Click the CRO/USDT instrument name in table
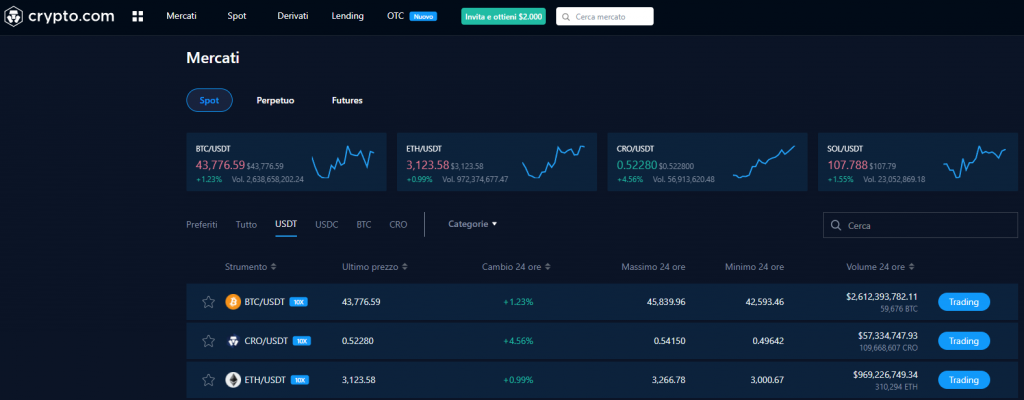The height and width of the screenshot is (400, 1024). coord(266,341)
